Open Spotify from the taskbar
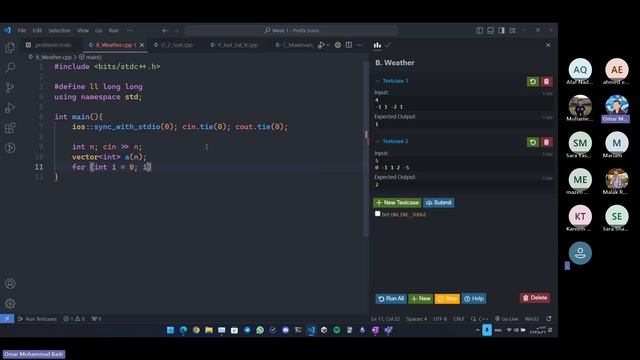This screenshot has height=360, width=640. [x=337, y=330]
